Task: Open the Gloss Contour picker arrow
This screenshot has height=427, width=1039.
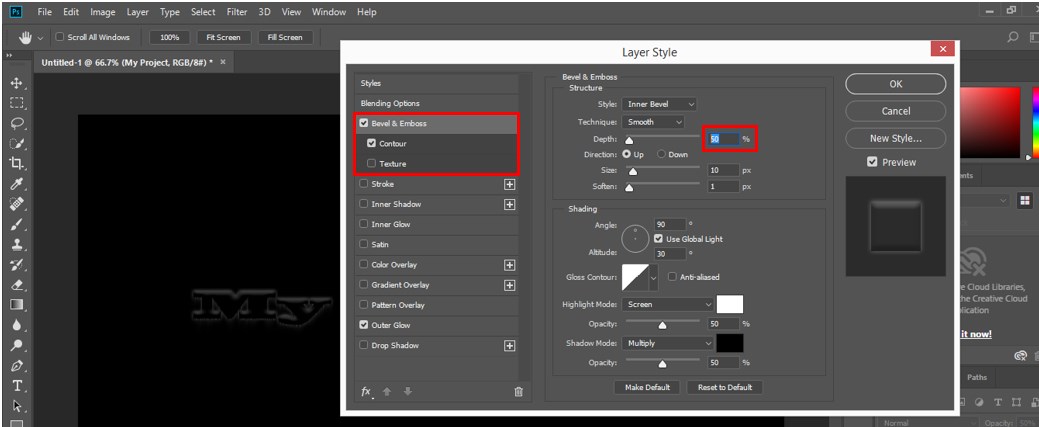Action: 653,278
